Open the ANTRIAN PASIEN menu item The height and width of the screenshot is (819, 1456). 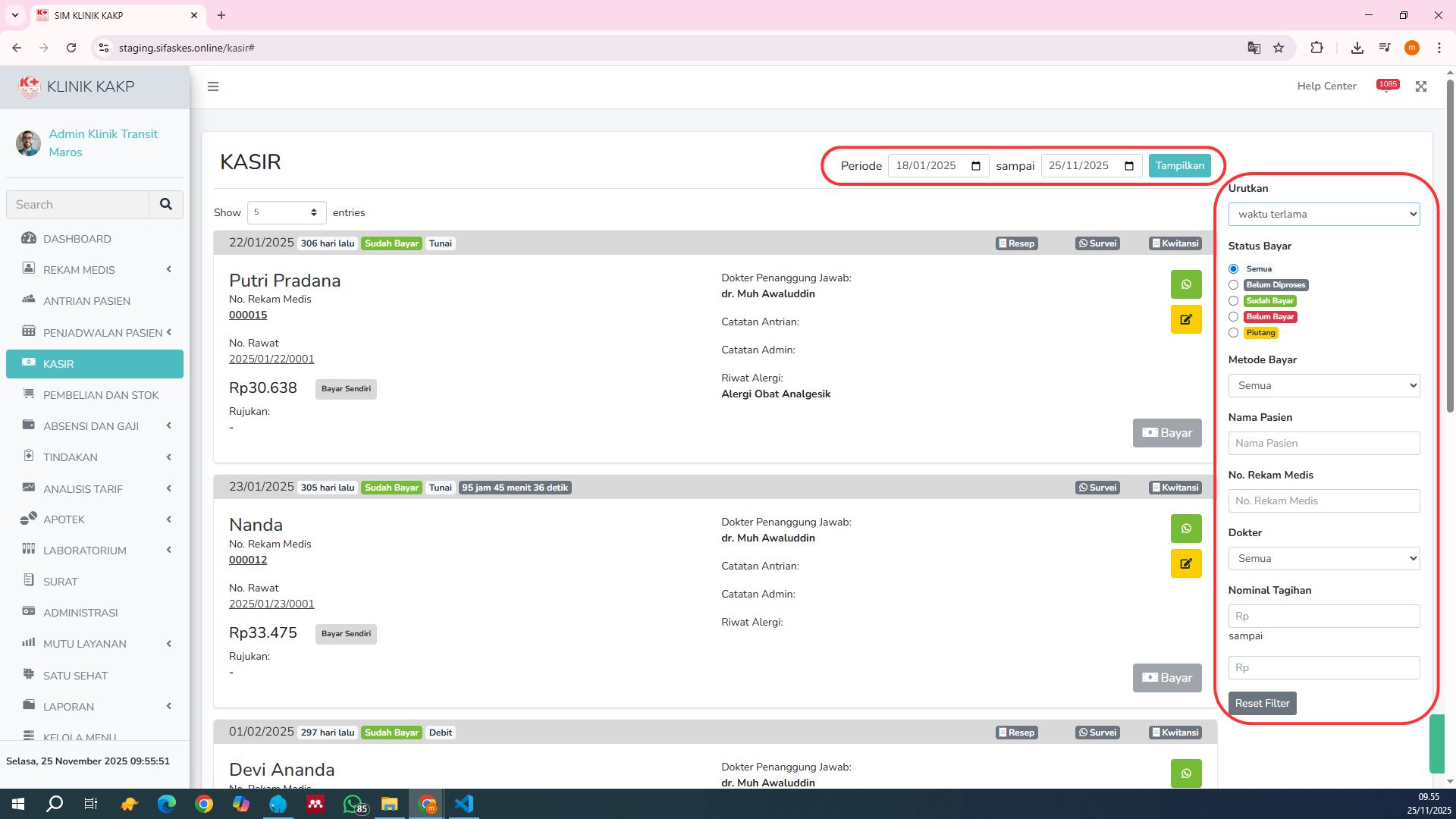pyautogui.click(x=86, y=301)
